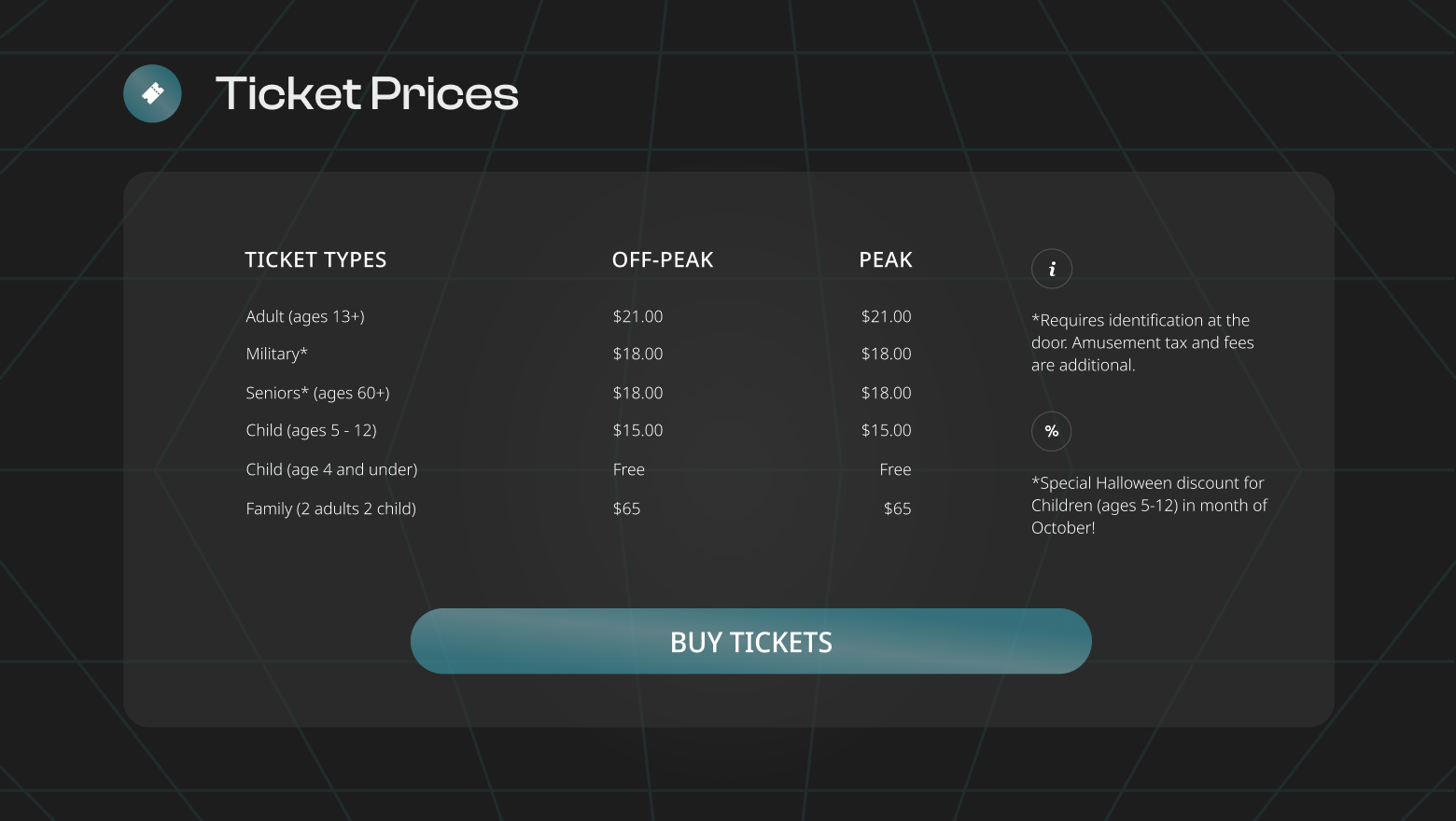Click the peak Free child price
The width and height of the screenshot is (1456, 821).
pos(894,469)
